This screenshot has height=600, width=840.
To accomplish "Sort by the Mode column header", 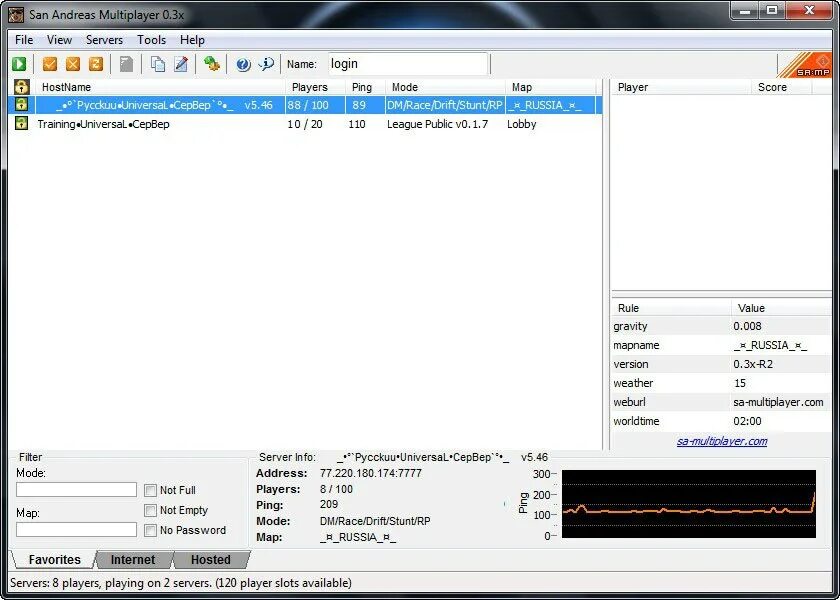I will click(x=445, y=87).
